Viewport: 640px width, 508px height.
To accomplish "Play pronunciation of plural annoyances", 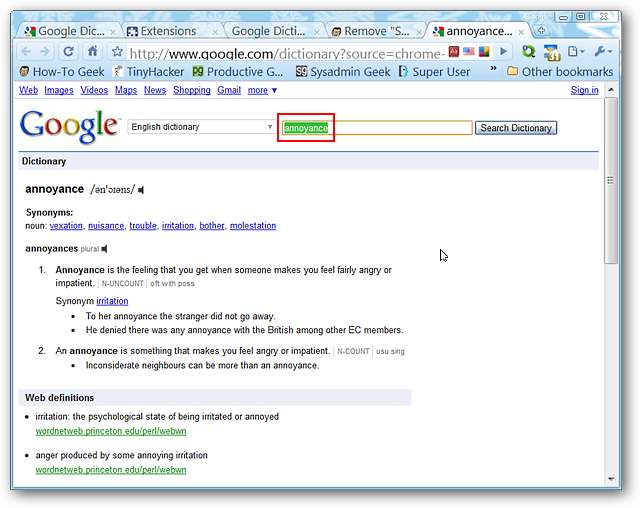I will tap(104, 249).
